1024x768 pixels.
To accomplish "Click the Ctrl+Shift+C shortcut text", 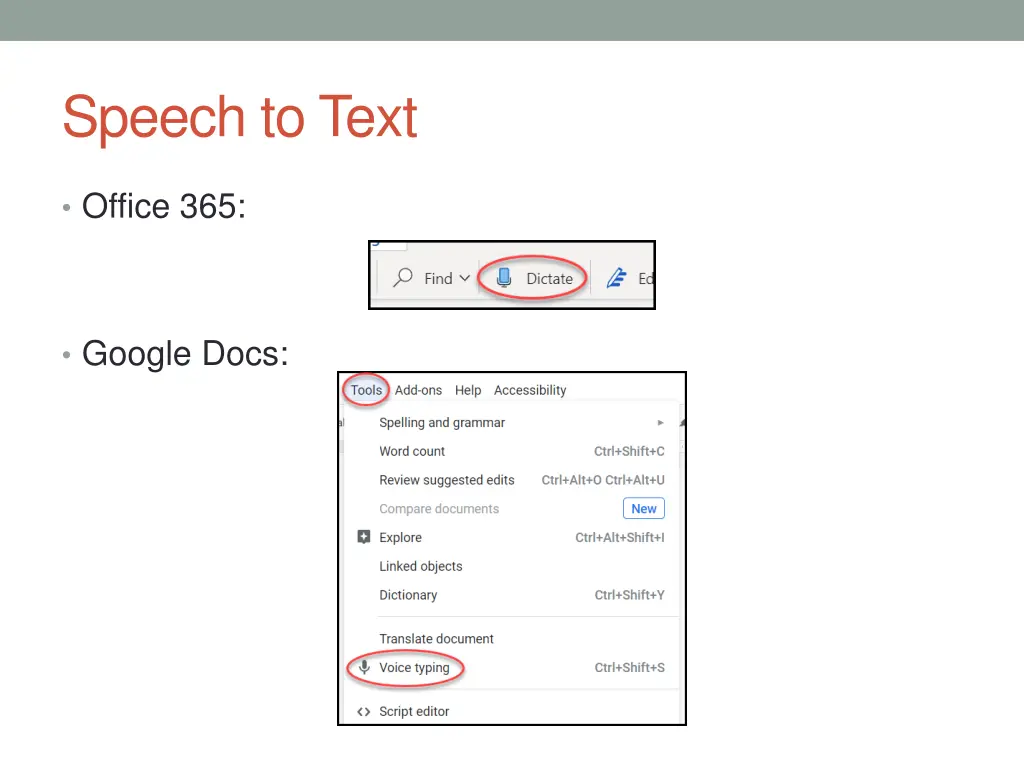I will pyautogui.click(x=629, y=451).
